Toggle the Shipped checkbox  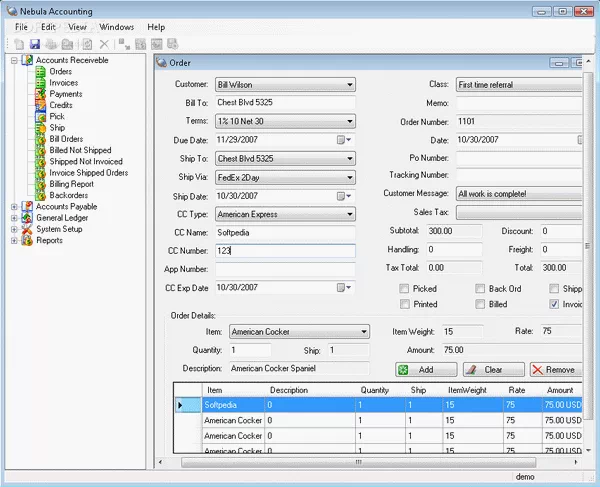[554, 288]
